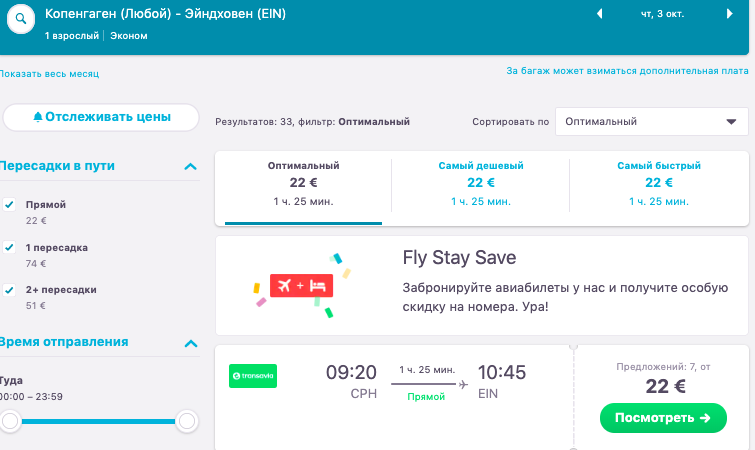Click the Fly Stay Save promo image

click(x=302, y=286)
